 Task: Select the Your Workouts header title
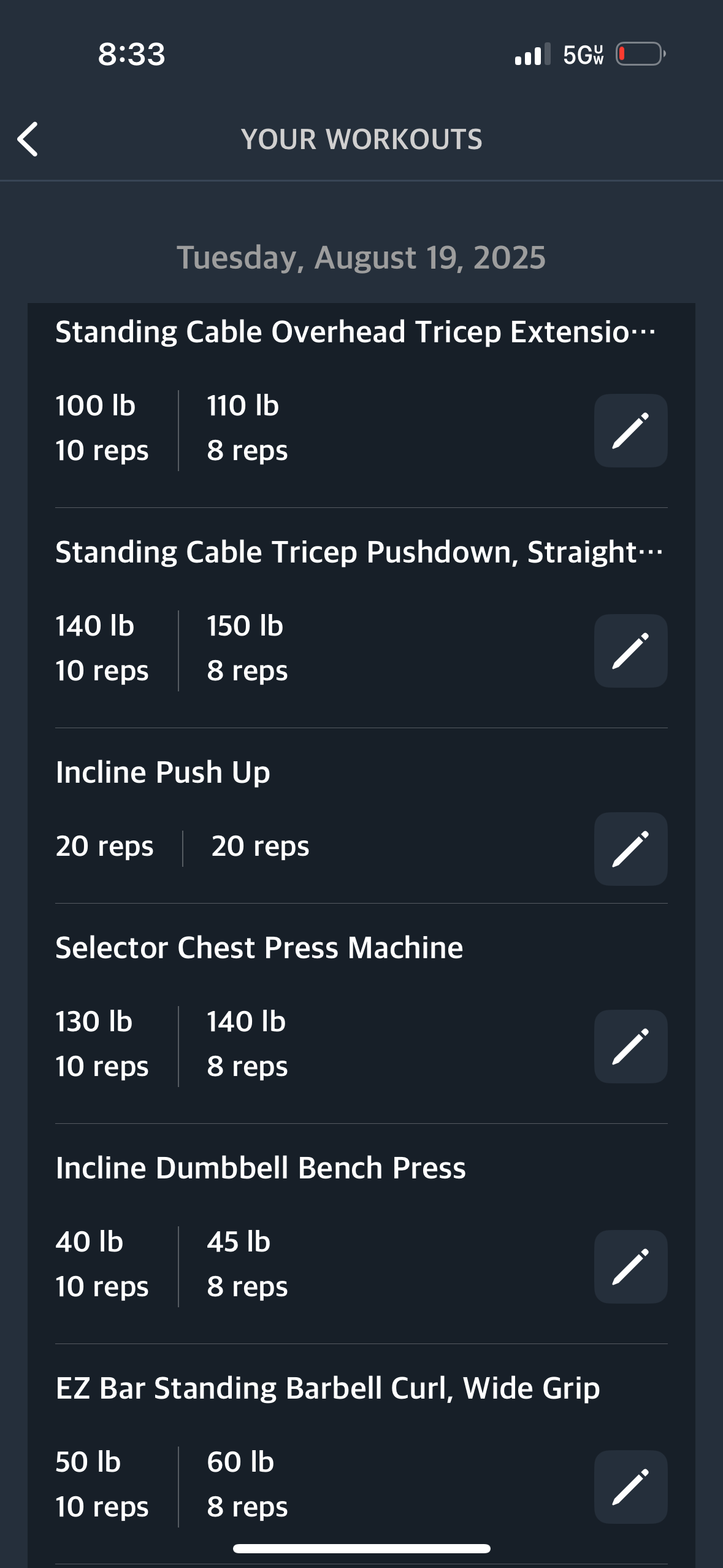[x=361, y=139]
